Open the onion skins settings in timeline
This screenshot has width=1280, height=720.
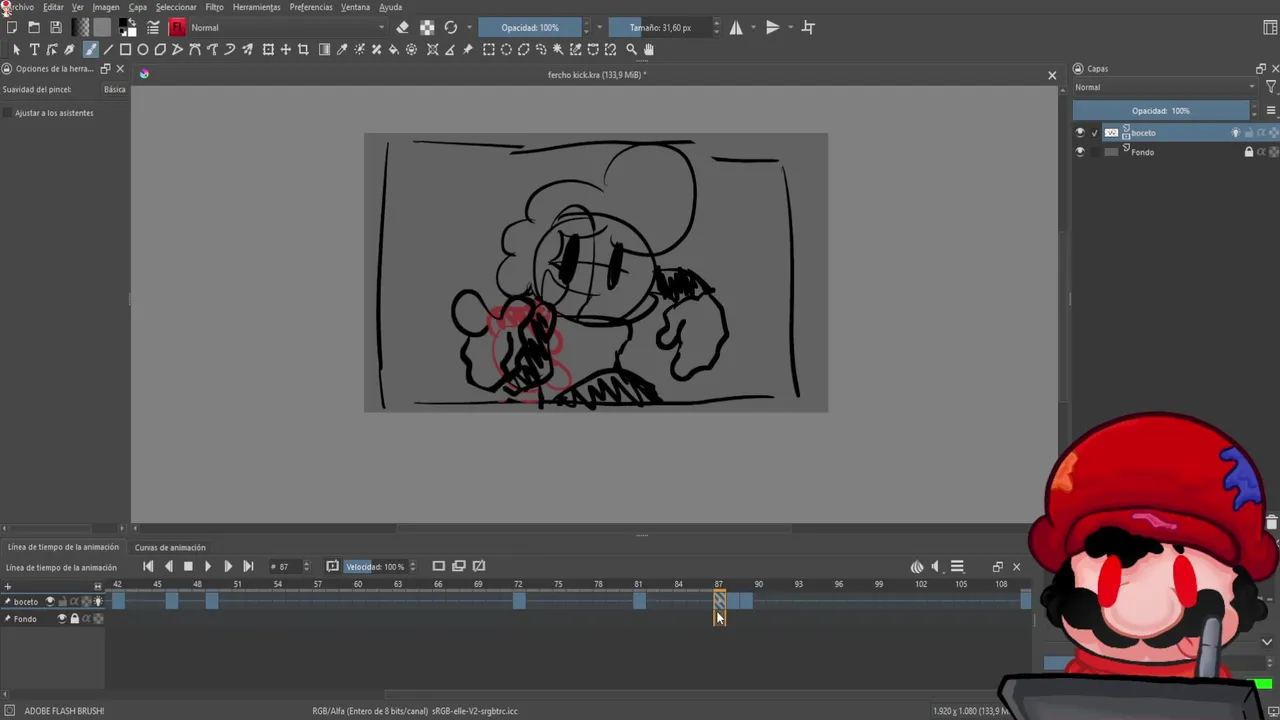click(x=917, y=566)
